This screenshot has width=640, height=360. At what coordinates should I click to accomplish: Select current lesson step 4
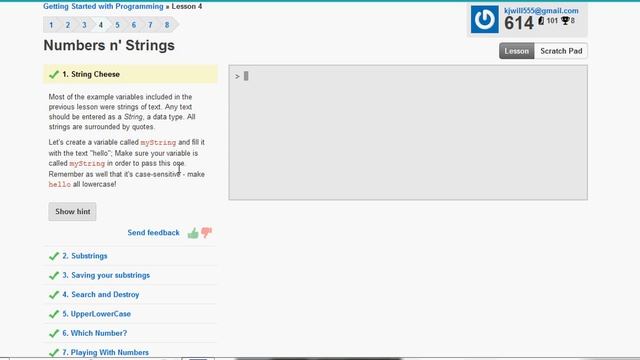coord(101,25)
